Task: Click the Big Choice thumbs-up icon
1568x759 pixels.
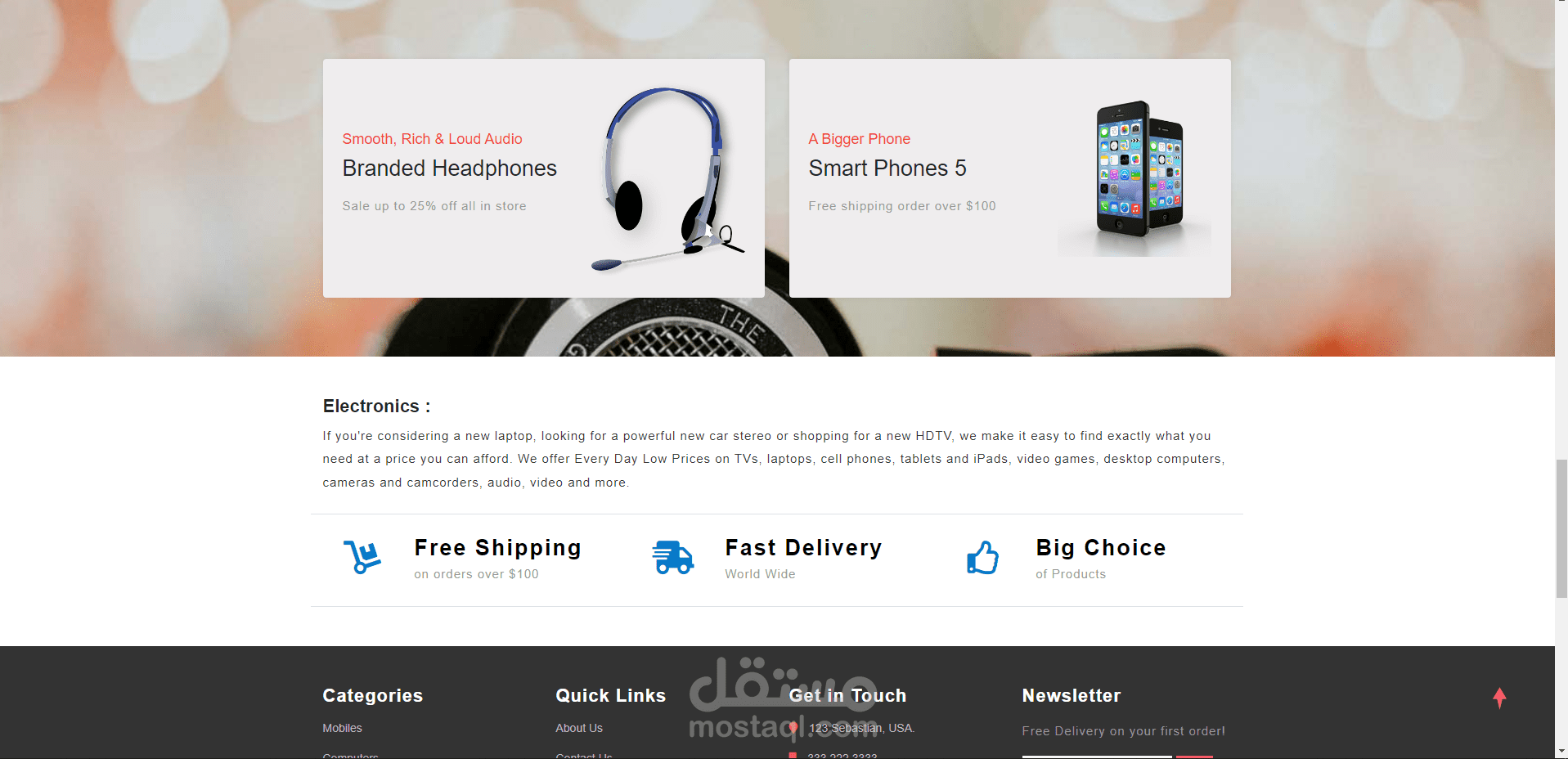Action: pos(982,557)
